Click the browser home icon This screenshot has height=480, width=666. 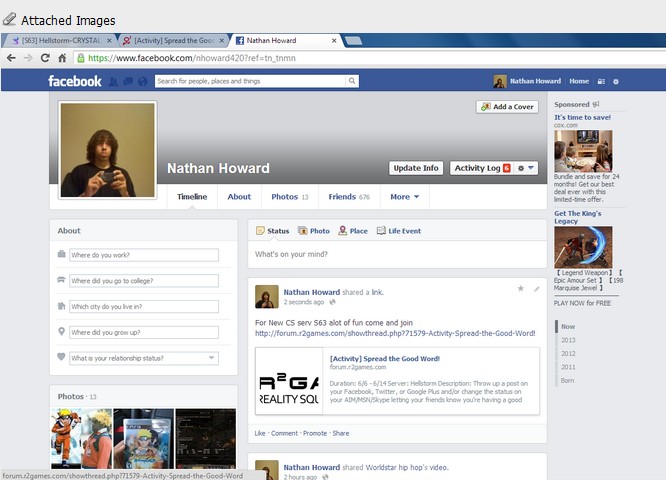pyautogui.click(x=62, y=58)
